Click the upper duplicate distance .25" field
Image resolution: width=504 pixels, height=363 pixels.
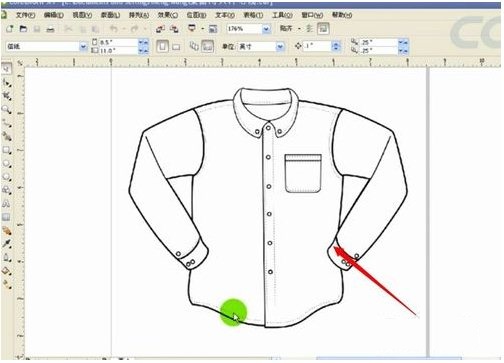(379, 42)
